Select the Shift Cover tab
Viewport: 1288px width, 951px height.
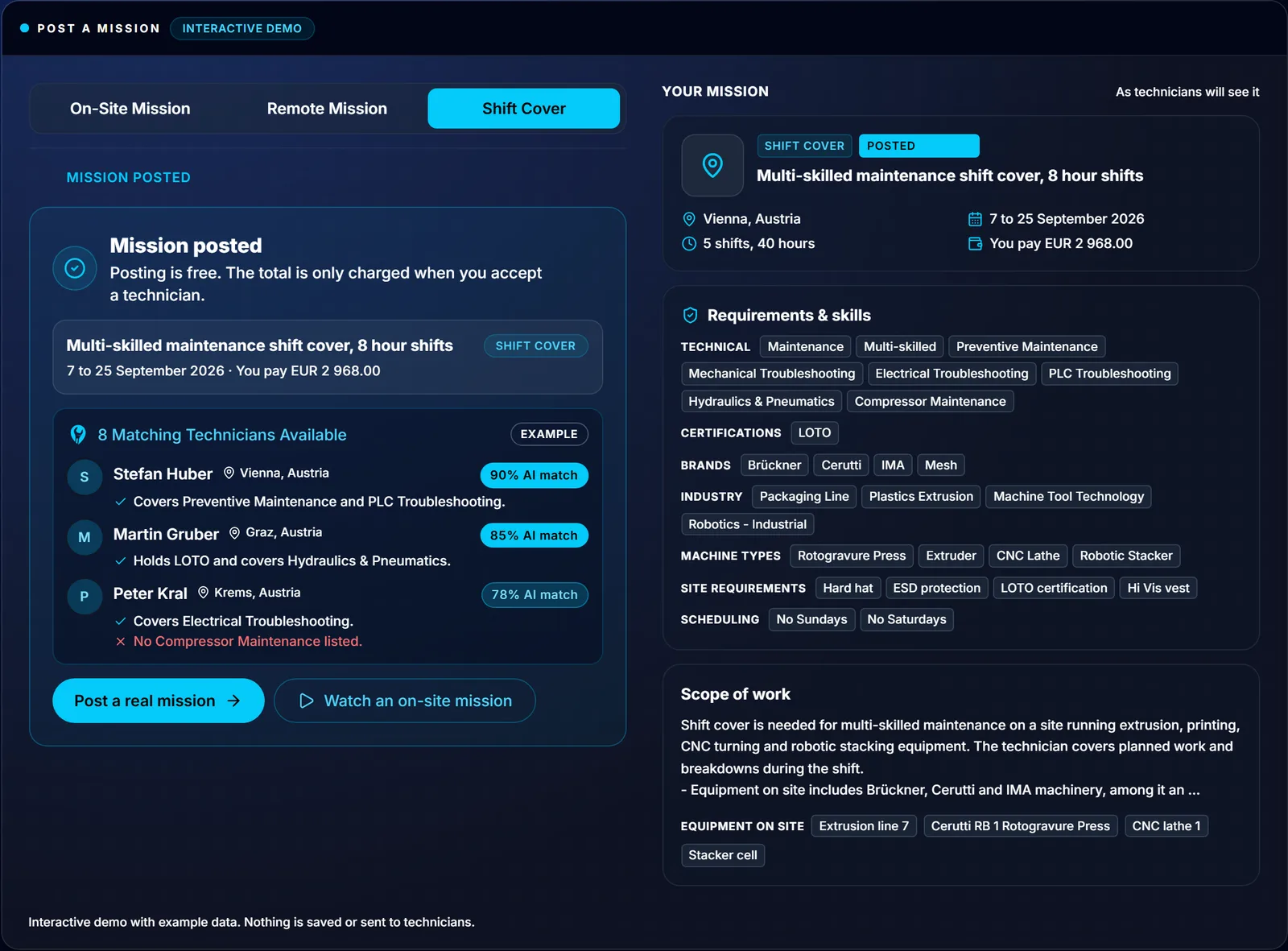coord(524,109)
